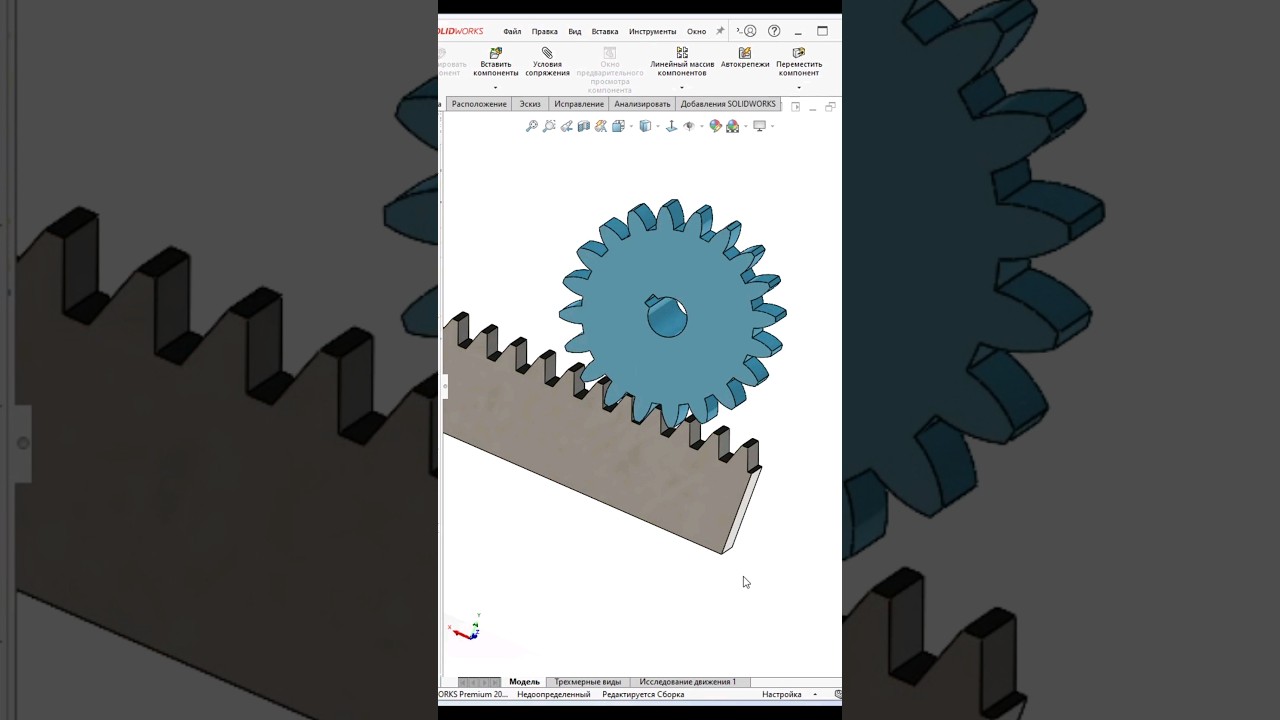This screenshot has width=1280, height=720.
Task: Expand the Настройка units dropdown arrow in the status bar
Action: [x=815, y=694]
